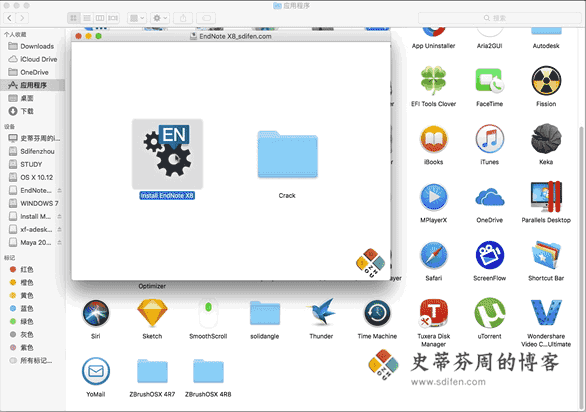Select the FaceTime app icon

coord(490,80)
